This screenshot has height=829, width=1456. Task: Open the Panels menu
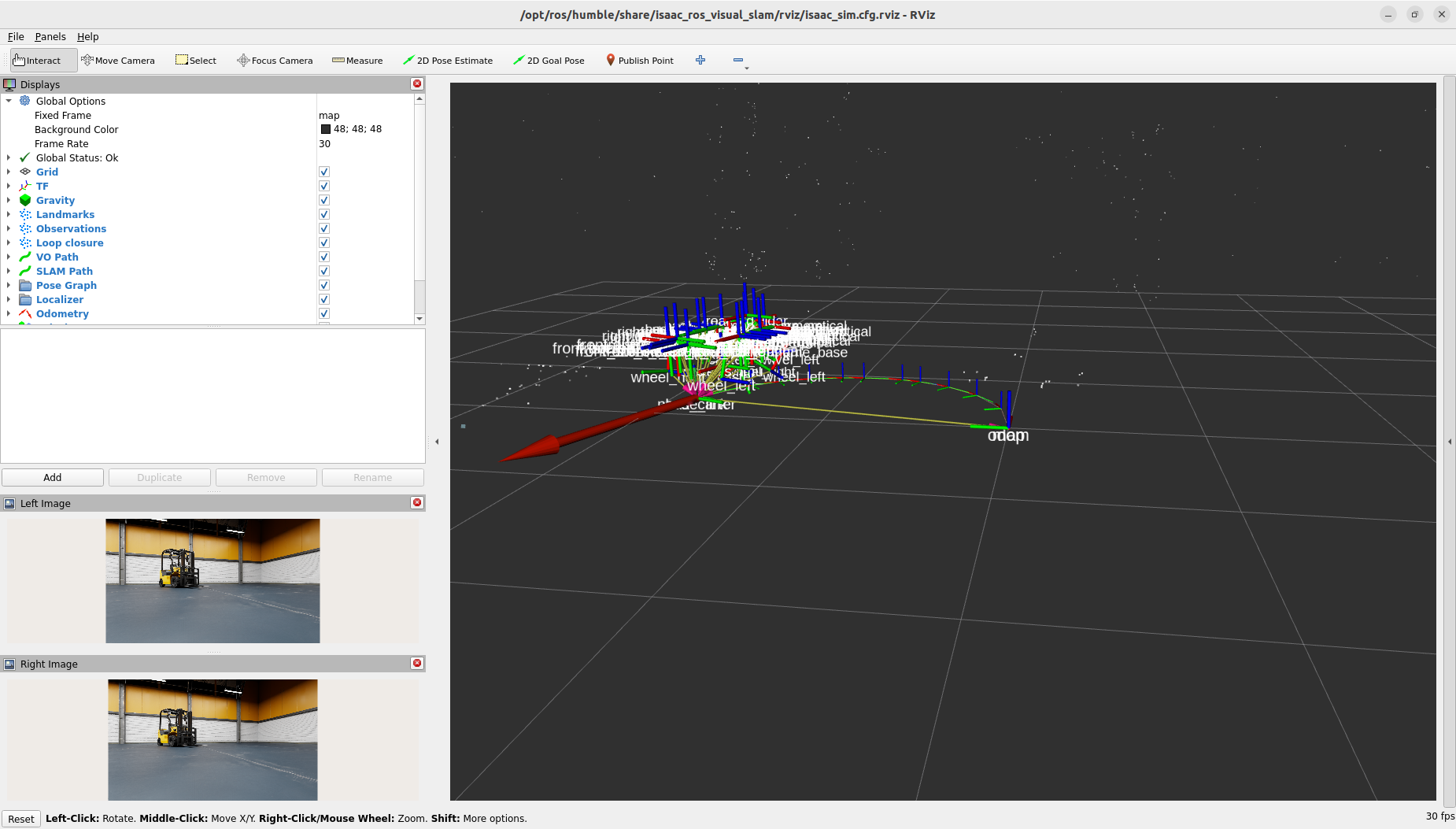pos(50,37)
